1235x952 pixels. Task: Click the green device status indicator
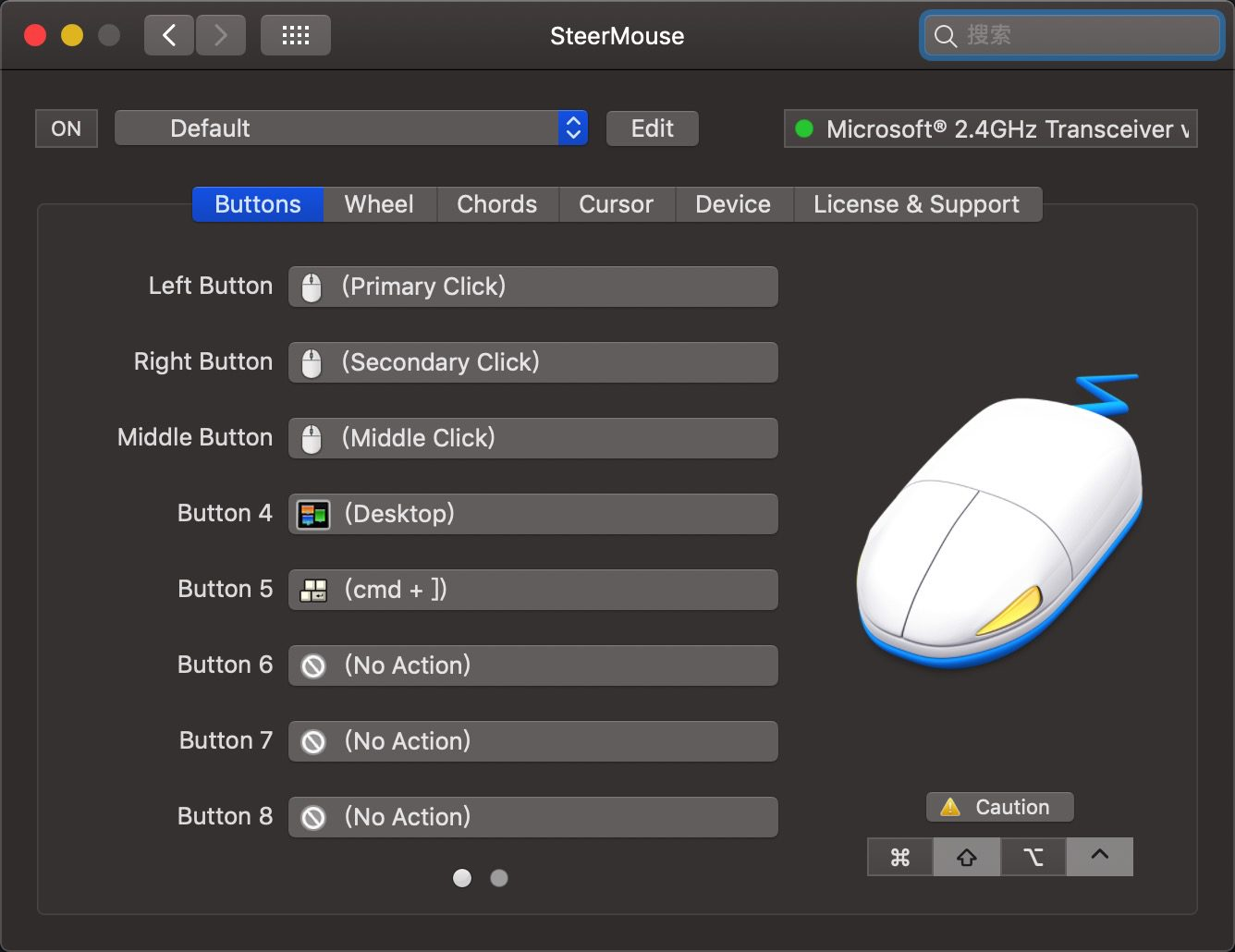coord(804,128)
